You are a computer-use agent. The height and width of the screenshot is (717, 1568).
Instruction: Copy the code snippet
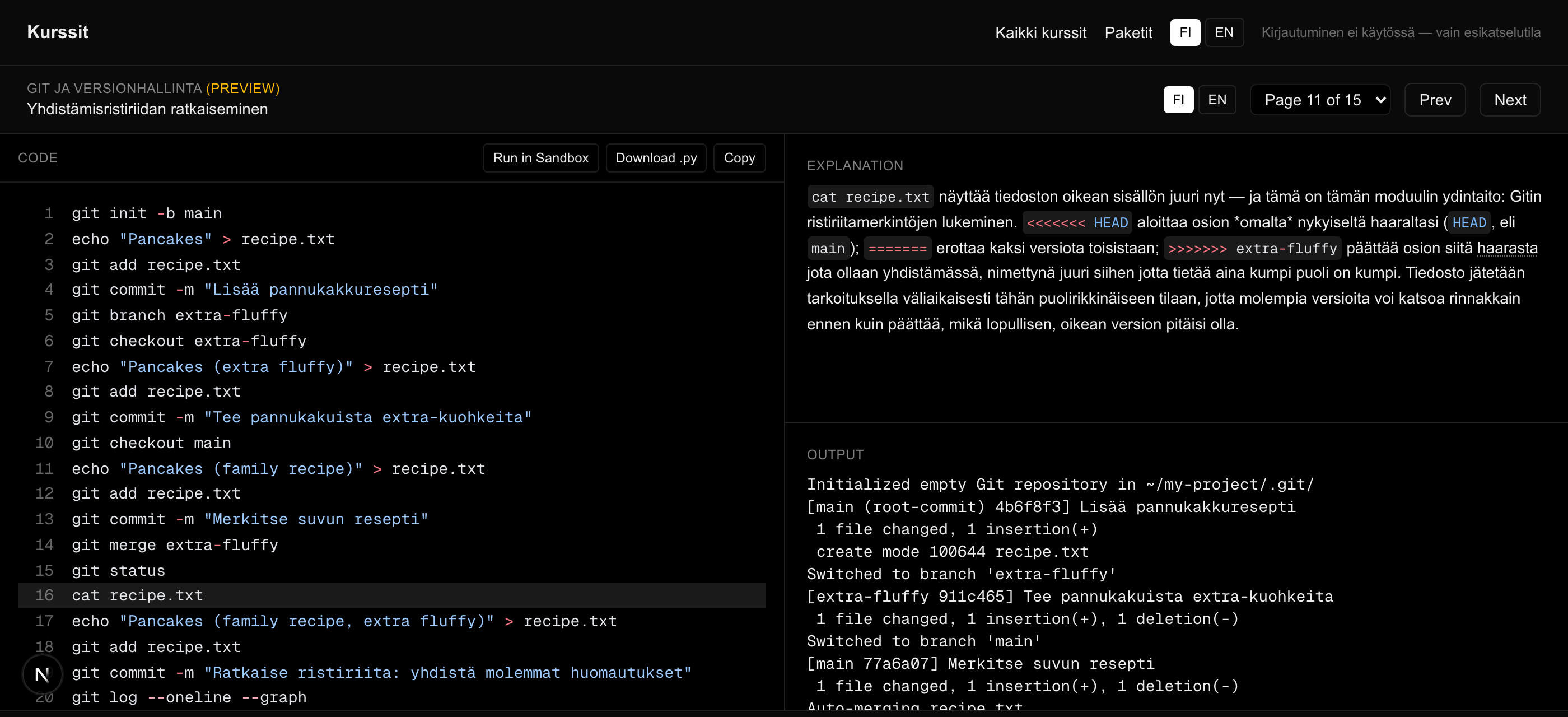tap(739, 159)
